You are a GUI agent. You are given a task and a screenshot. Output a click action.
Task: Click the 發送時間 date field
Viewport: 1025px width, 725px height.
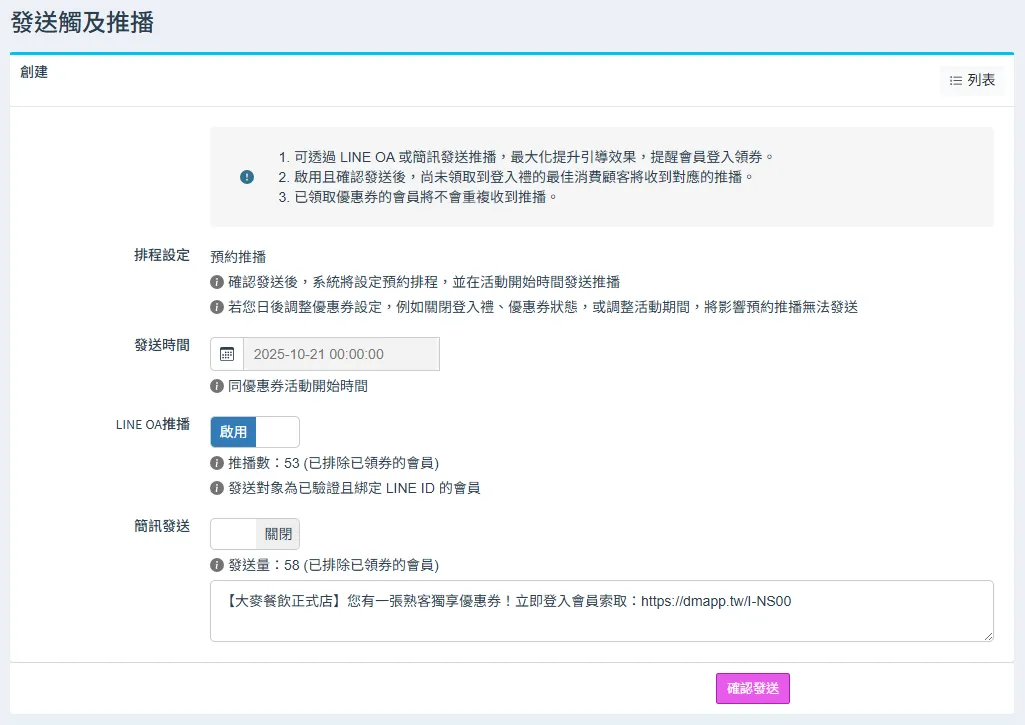pos(340,354)
